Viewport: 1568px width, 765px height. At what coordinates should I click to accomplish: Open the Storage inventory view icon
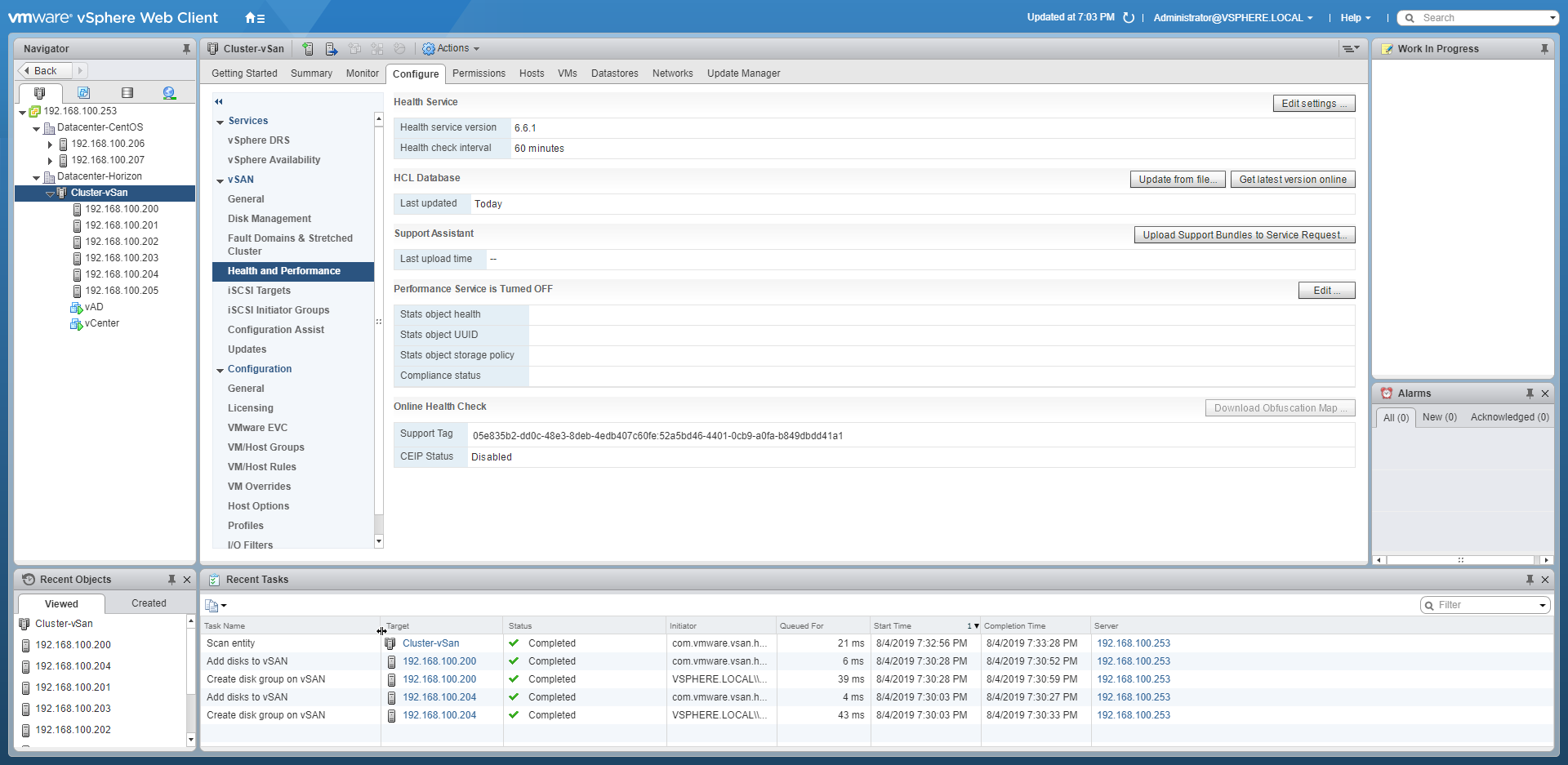point(127,93)
